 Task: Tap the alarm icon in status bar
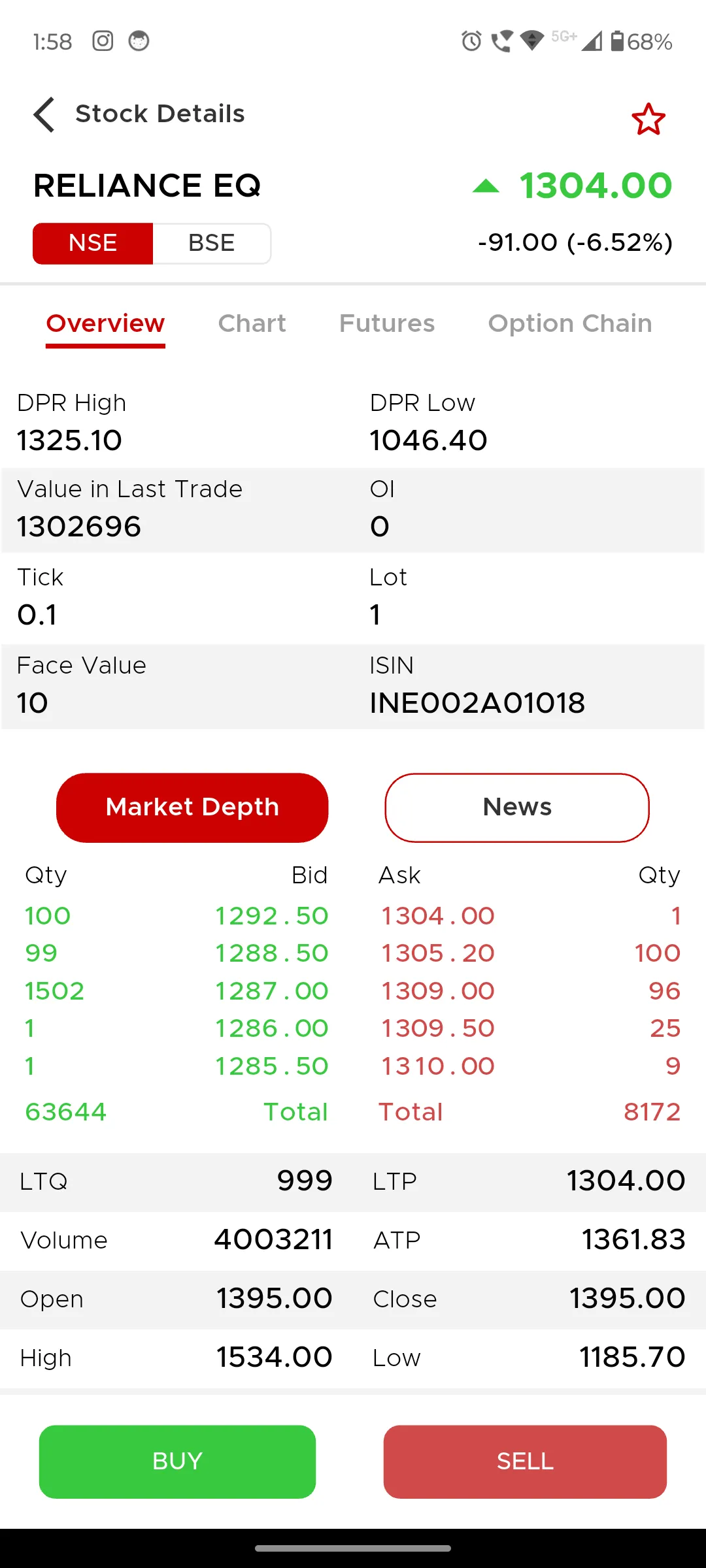(471, 41)
